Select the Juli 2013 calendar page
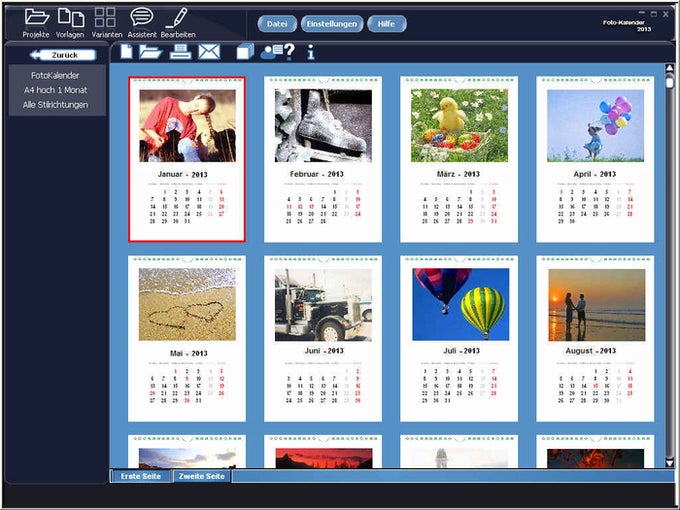 459,338
